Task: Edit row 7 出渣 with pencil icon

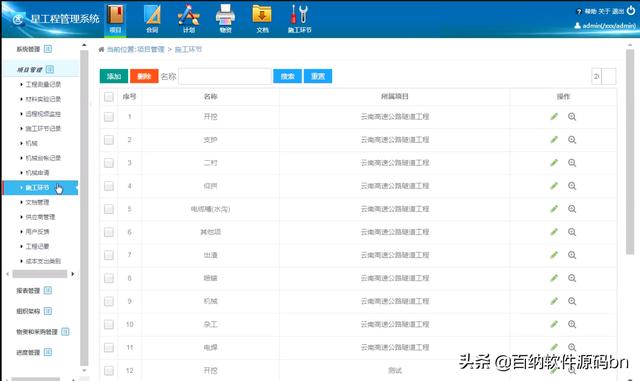Action: click(x=554, y=255)
